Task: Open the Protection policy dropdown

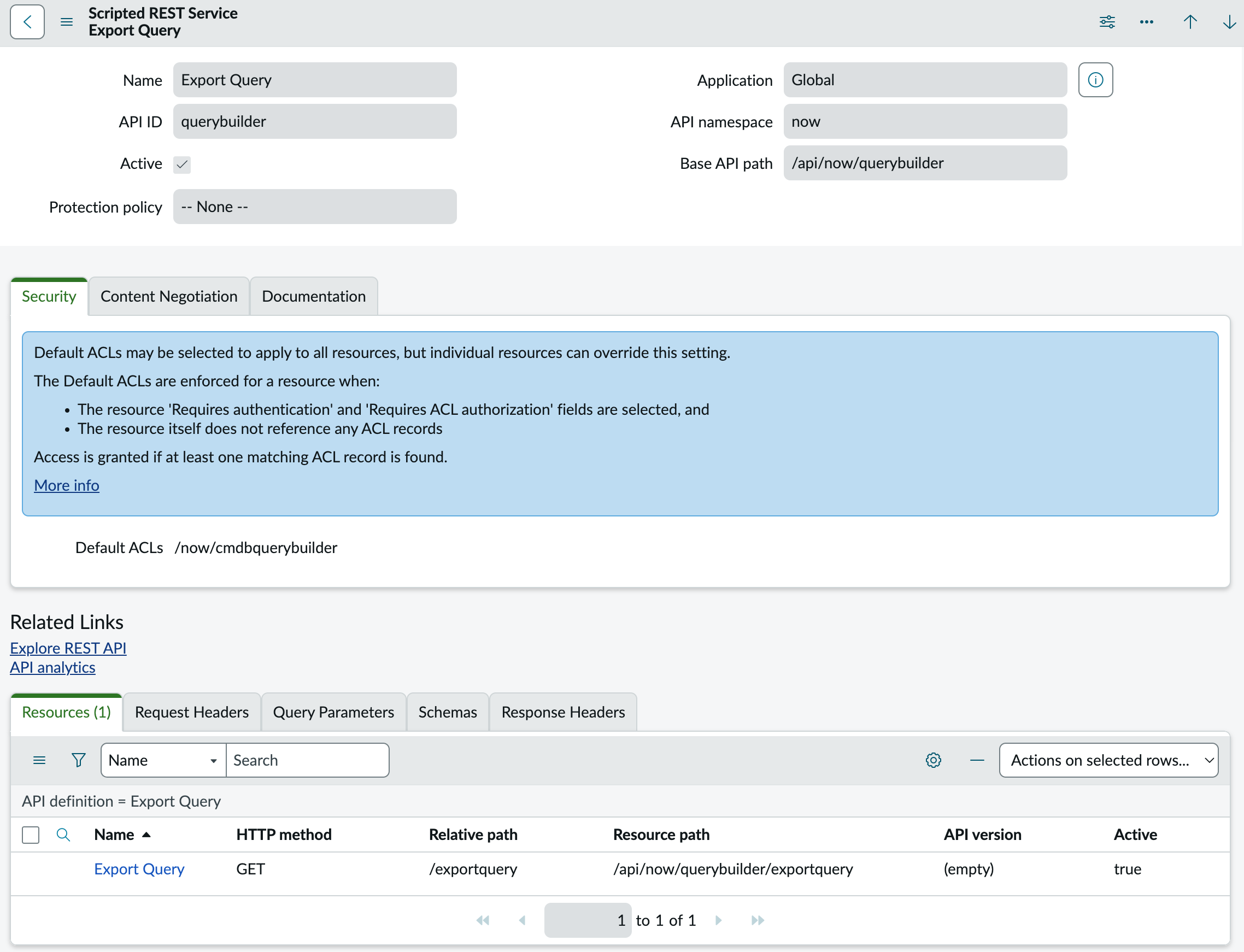Action: point(314,207)
